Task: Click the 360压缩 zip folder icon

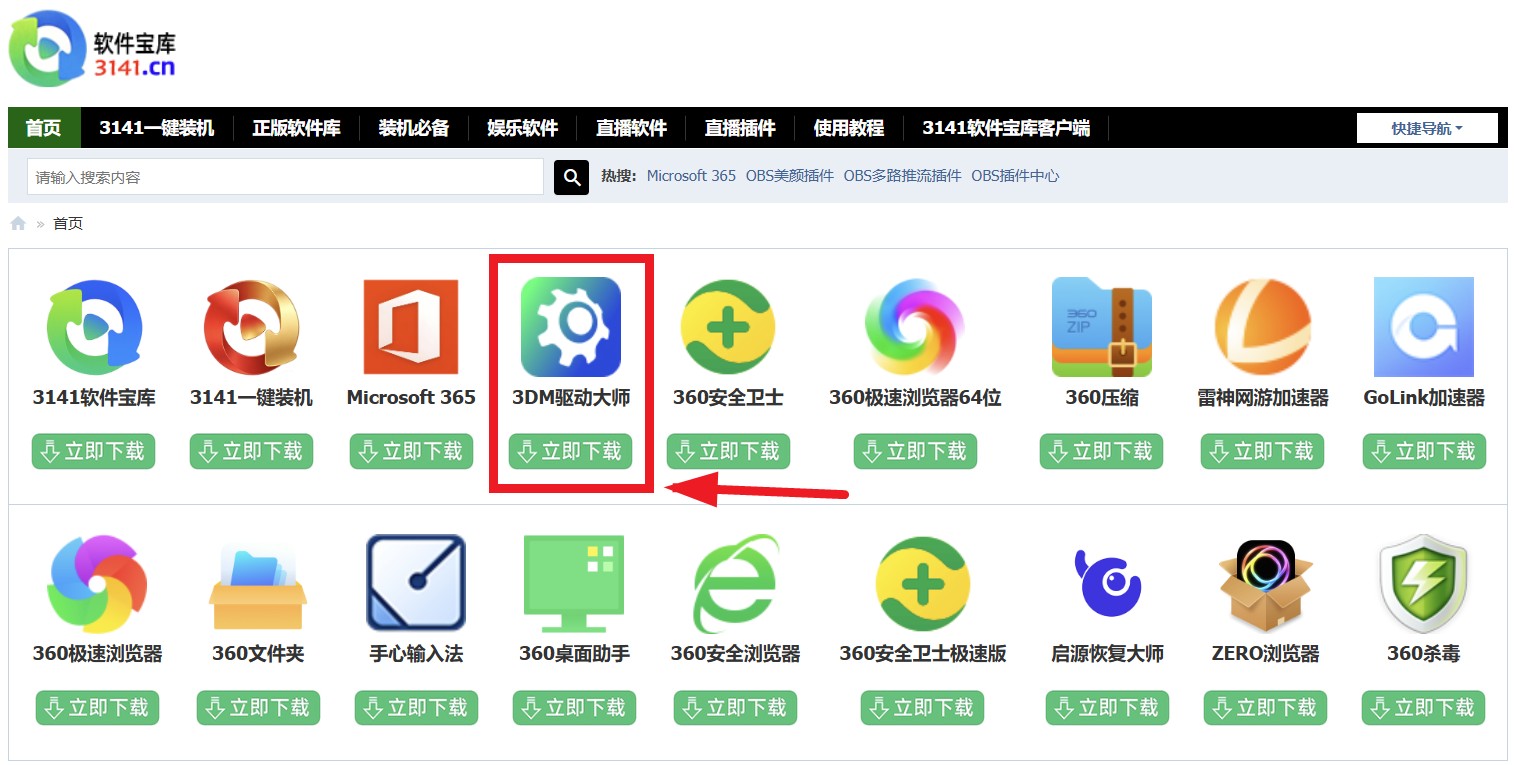Action: [x=1101, y=327]
